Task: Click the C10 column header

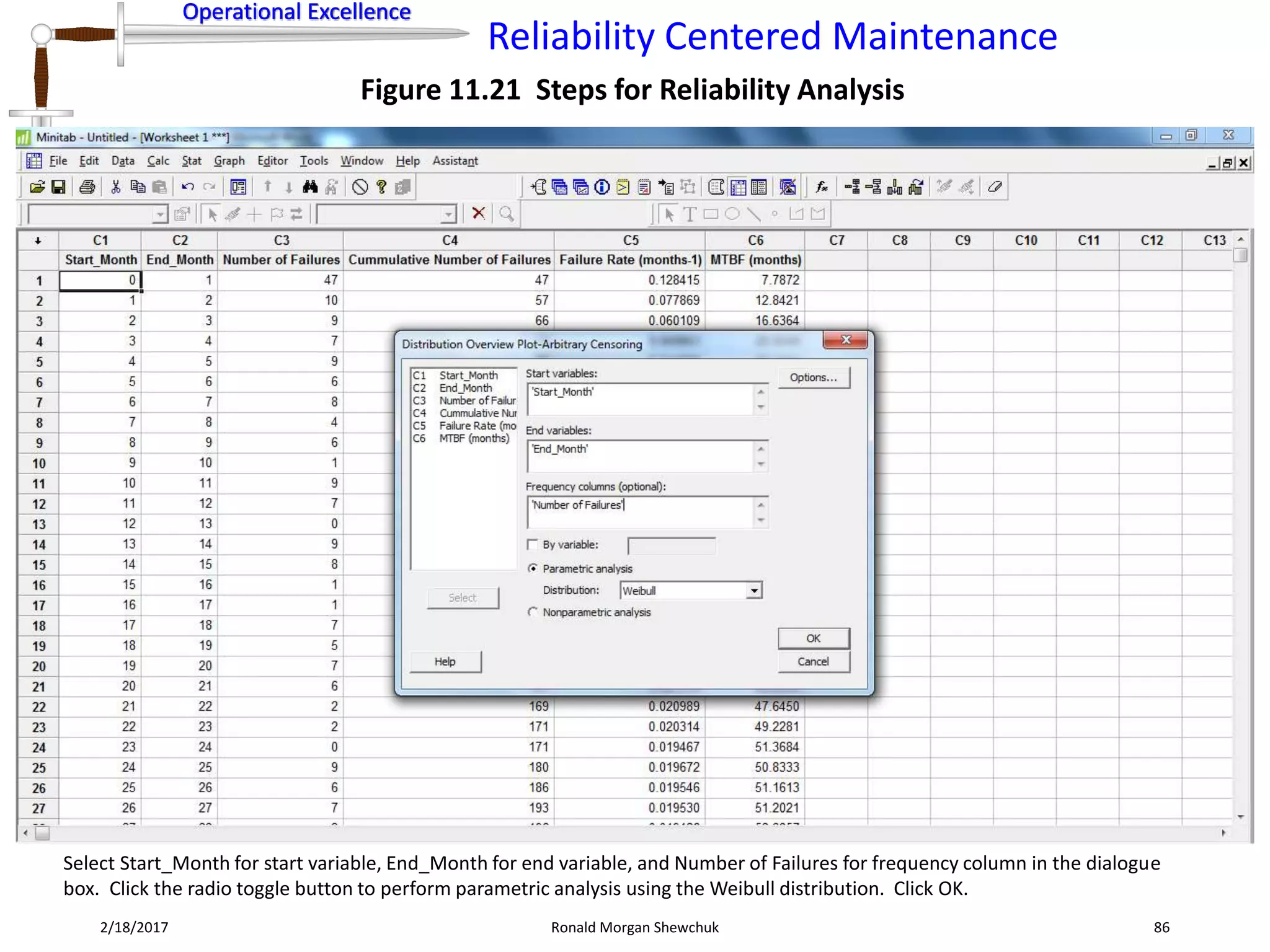Action: (x=1026, y=240)
